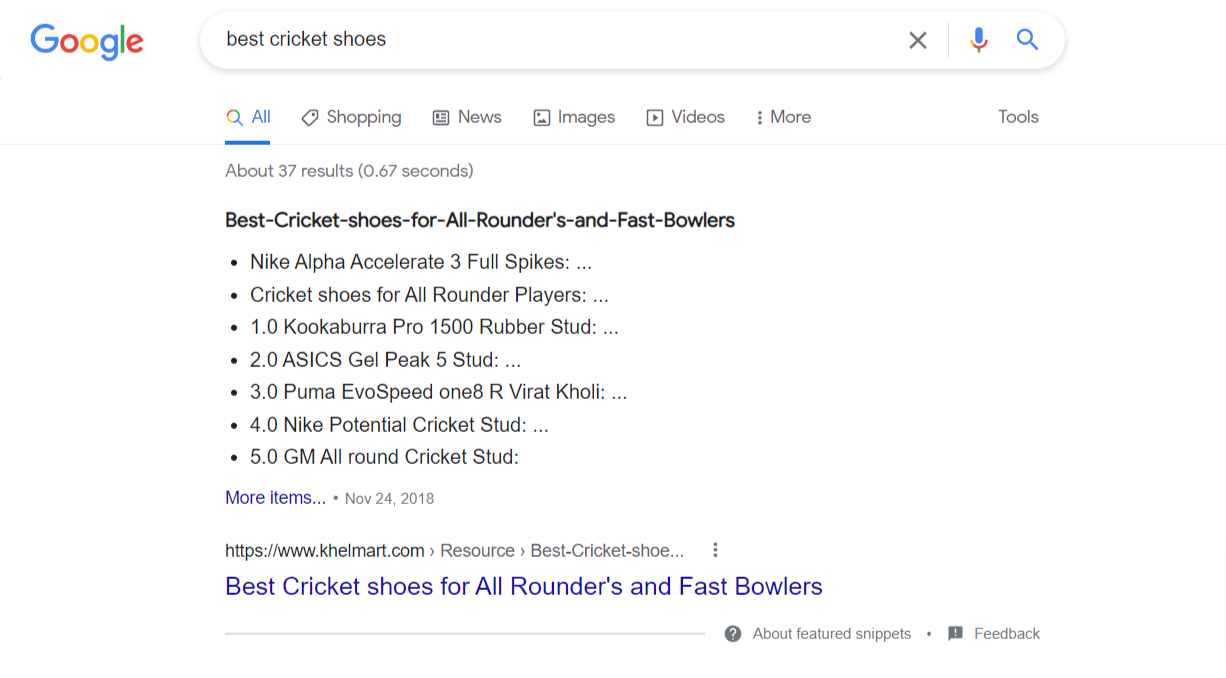Switch to the Images tab
1226x678 pixels.
coord(574,117)
